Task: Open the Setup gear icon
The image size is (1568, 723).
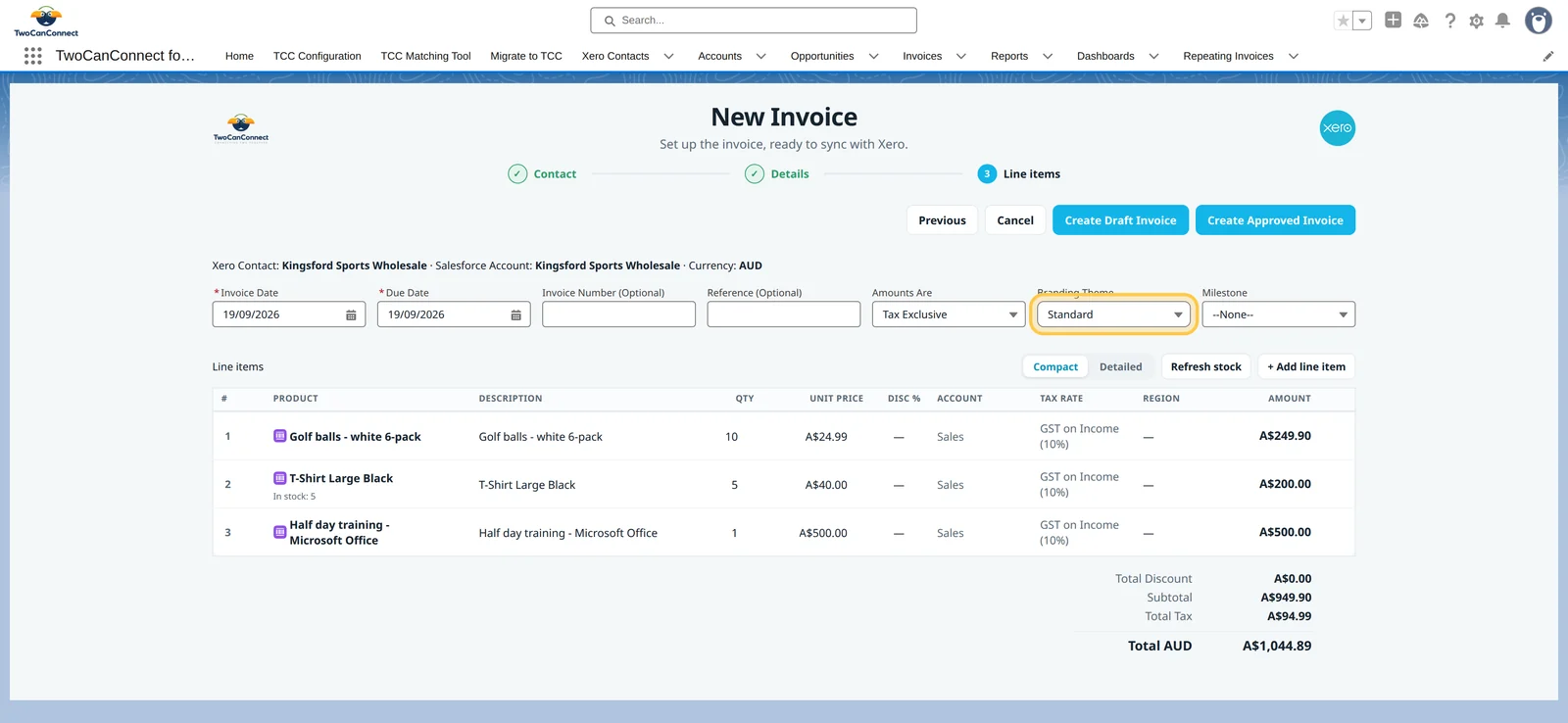Action: point(1476,21)
